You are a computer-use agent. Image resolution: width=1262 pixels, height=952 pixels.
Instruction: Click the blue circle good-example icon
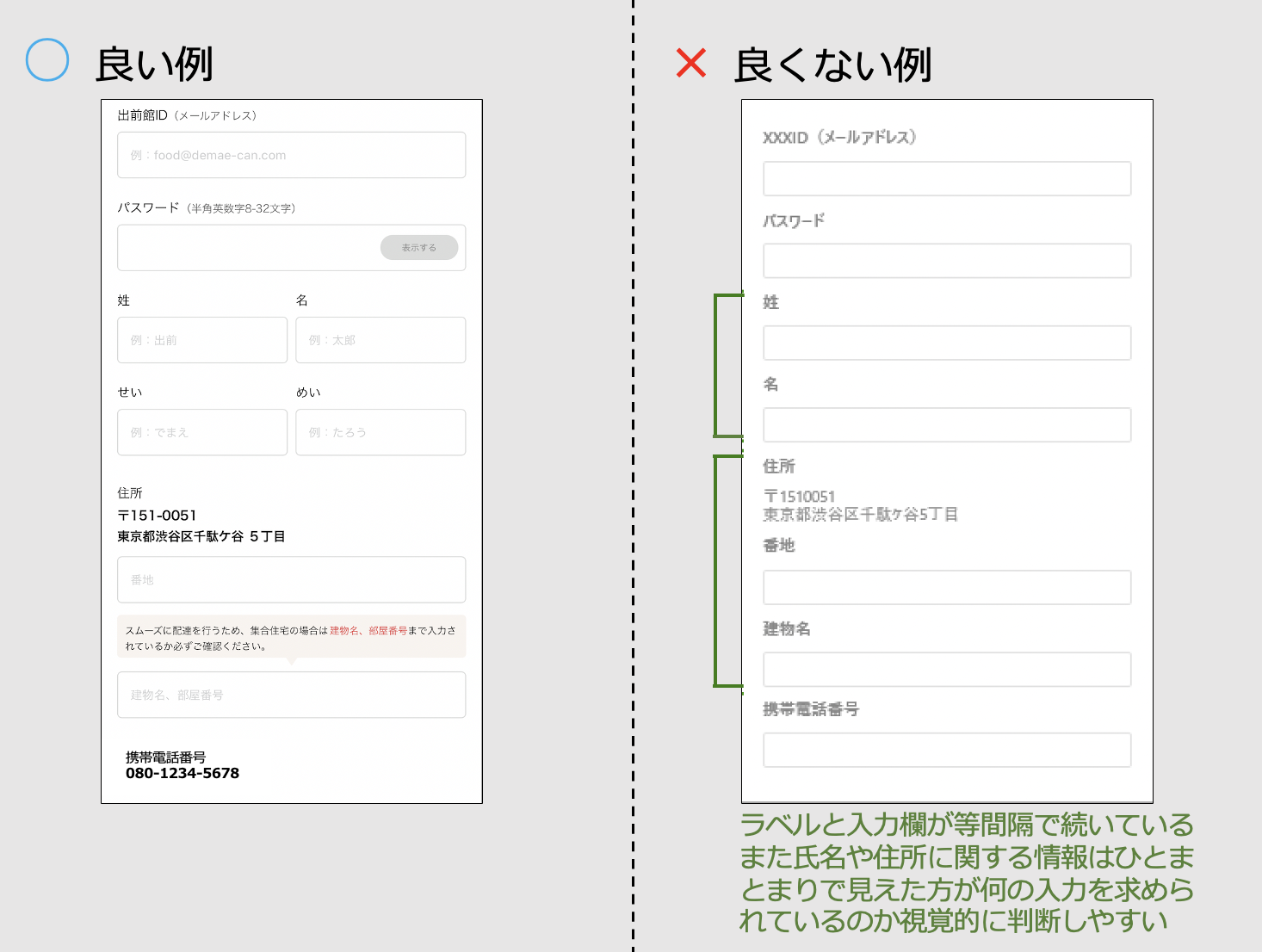47,59
